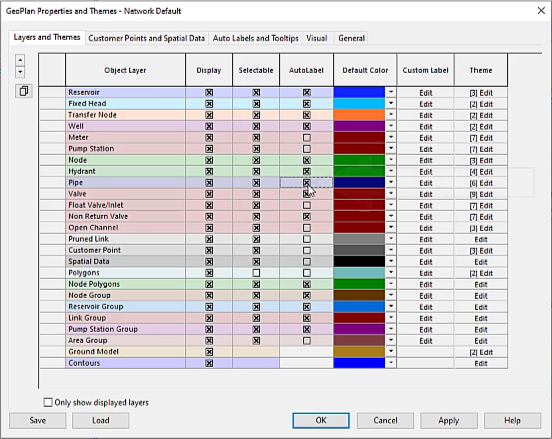Open color dropdown for Reservoir

point(391,93)
